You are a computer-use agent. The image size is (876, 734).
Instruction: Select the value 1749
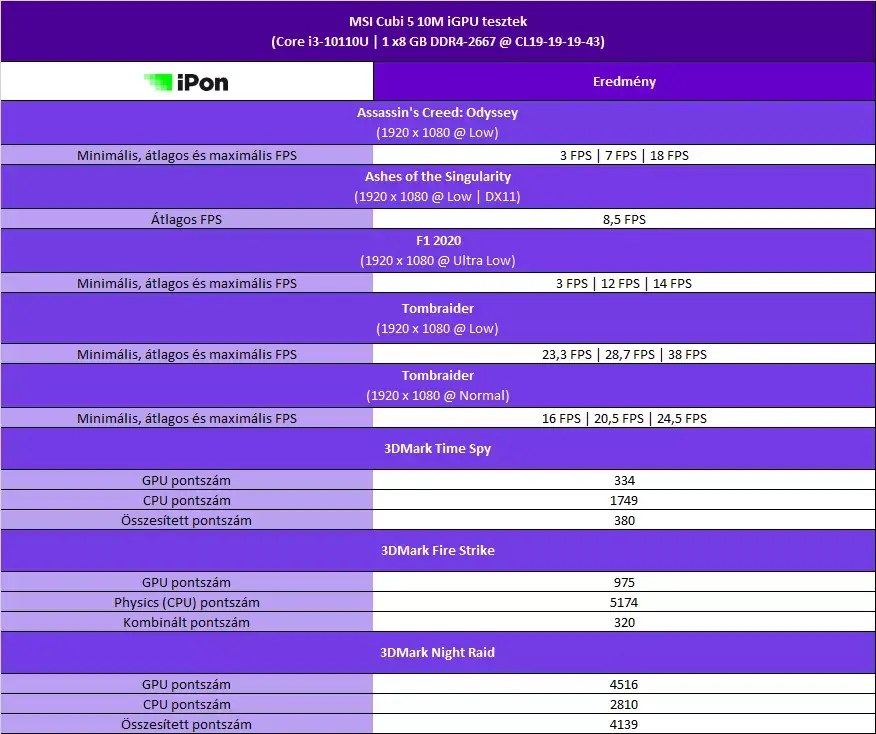point(624,501)
